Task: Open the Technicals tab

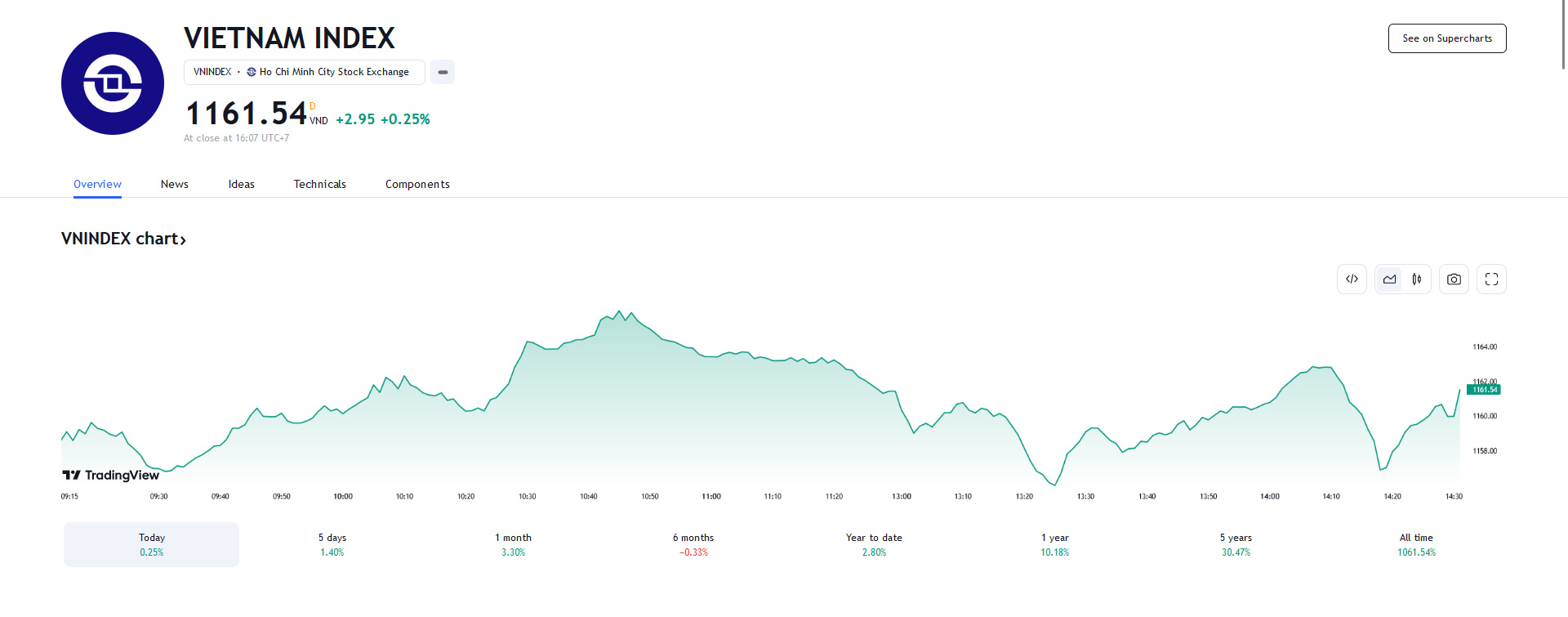Action: coord(320,184)
